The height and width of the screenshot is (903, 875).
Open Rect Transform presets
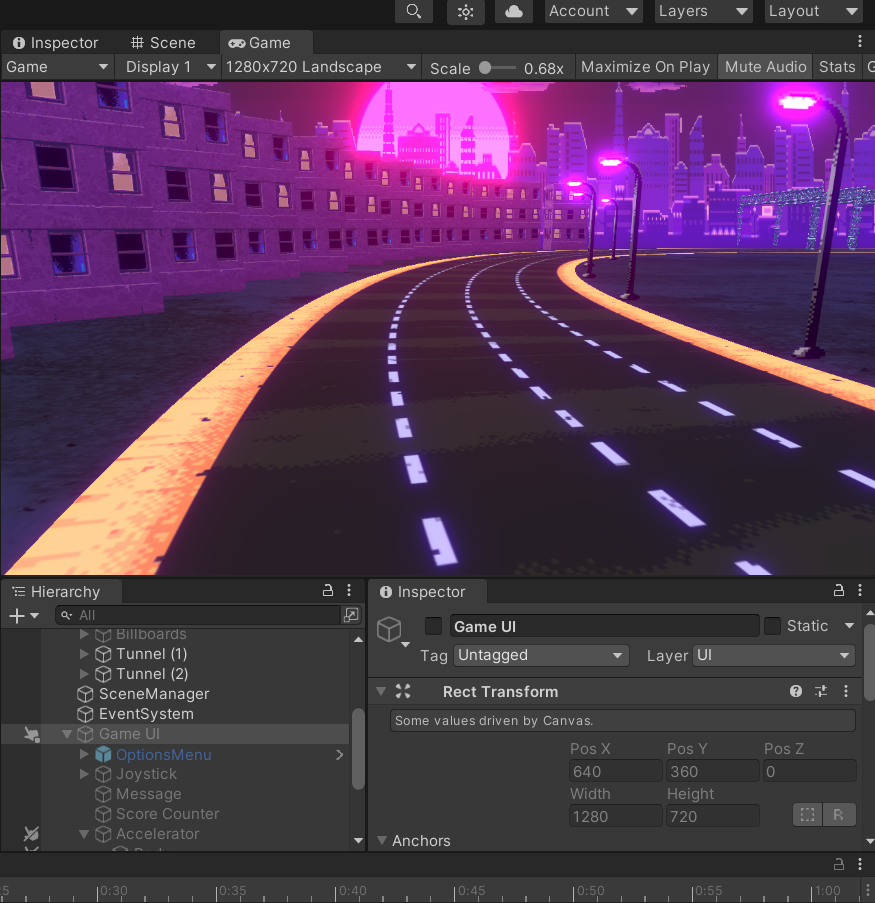pyautogui.click(x=821, y=692)
